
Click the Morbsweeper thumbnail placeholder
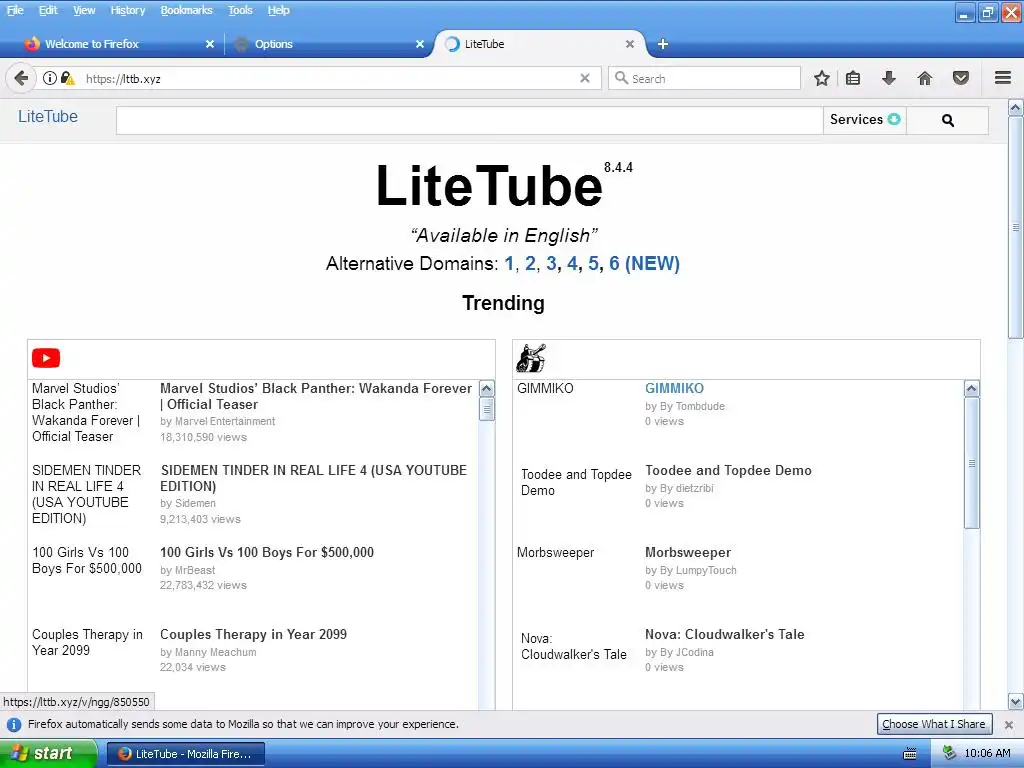(x=556, y=552)
